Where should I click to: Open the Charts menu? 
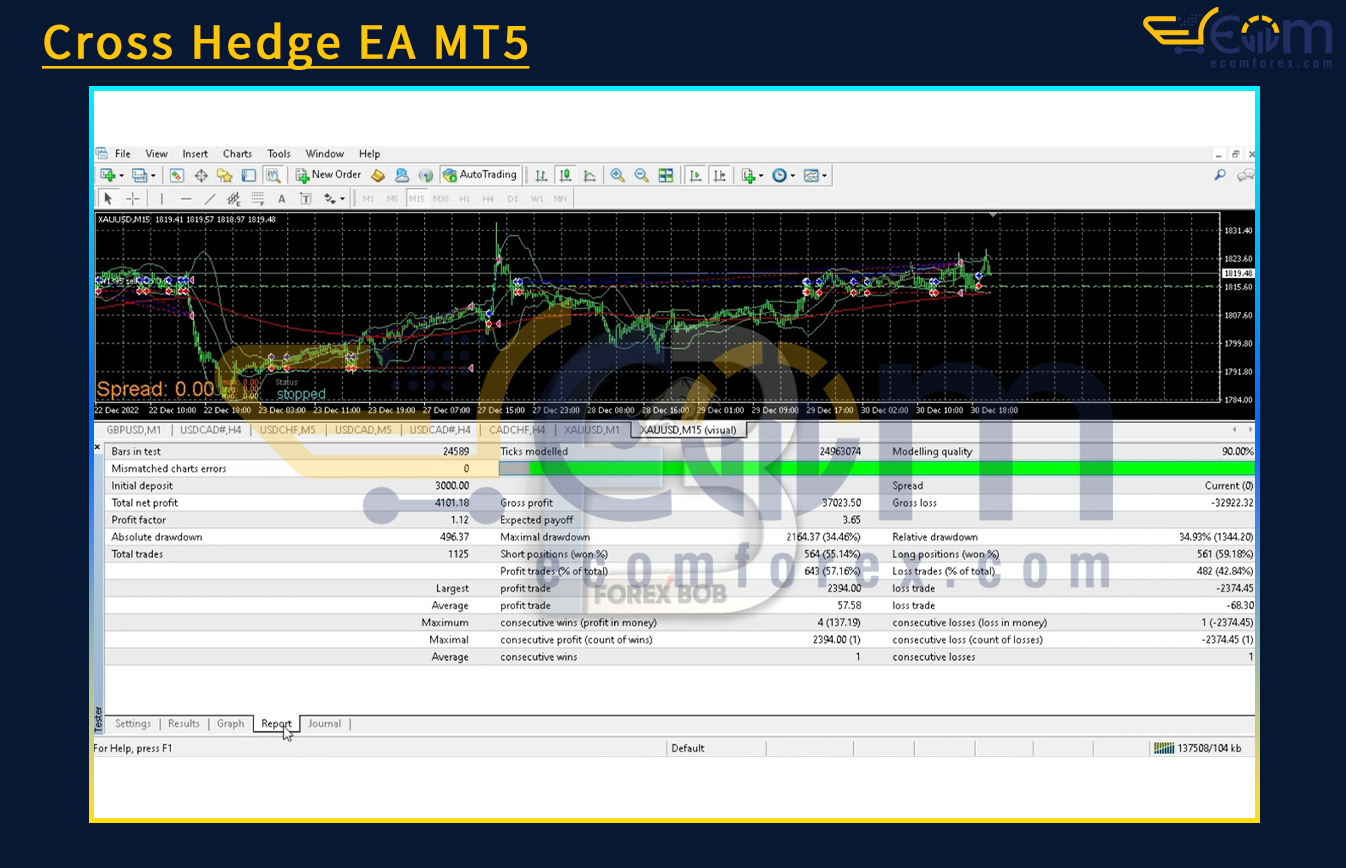[237, 154]
